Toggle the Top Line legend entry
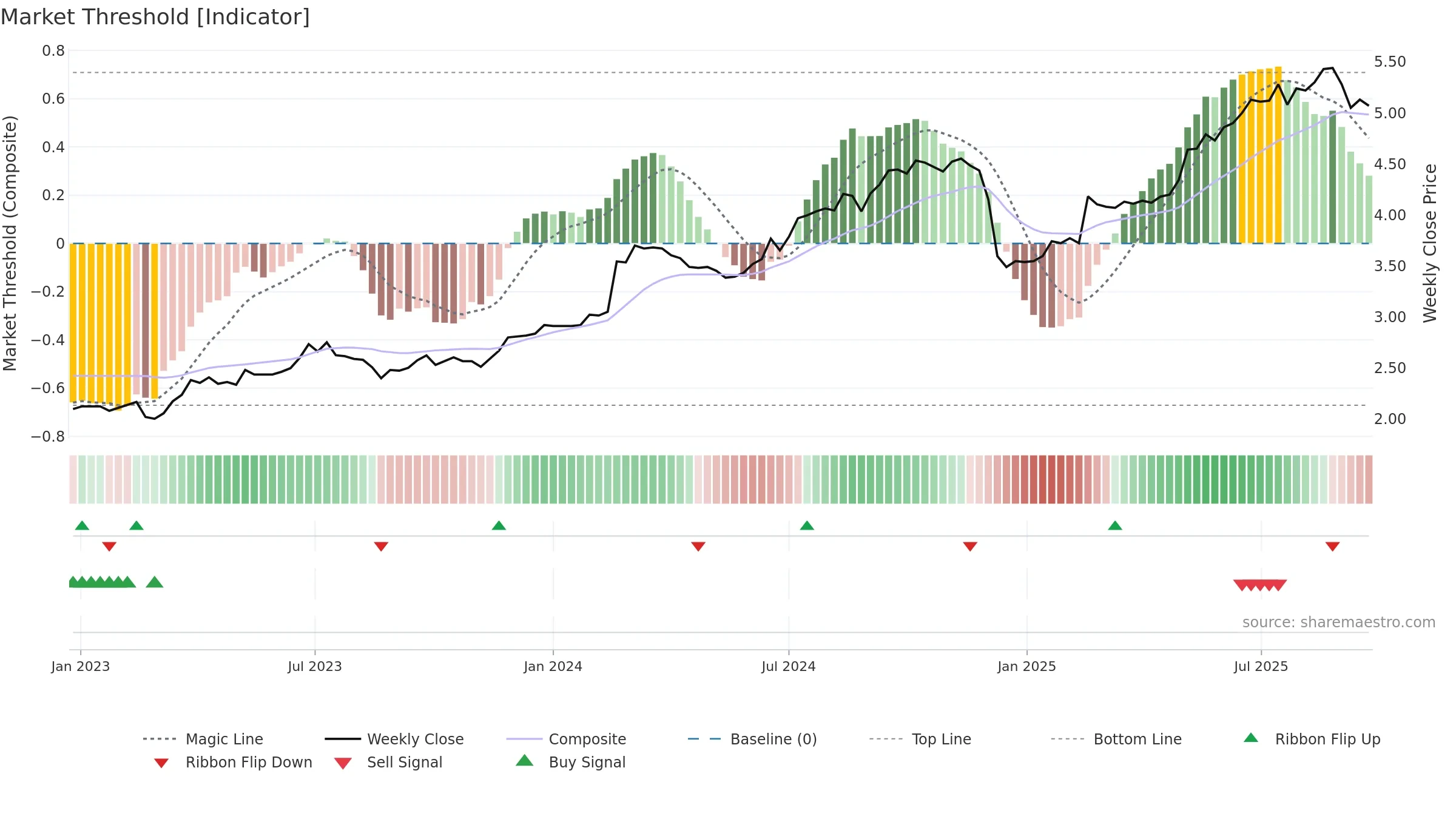Viewport: 1456px width, 819px height. (920, 739)
